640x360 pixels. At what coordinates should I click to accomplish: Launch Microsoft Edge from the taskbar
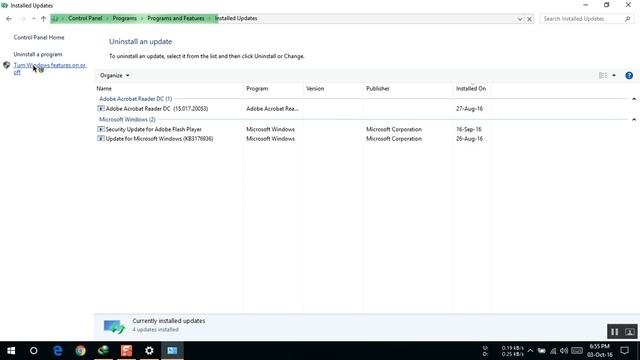[x=58, y=351]
